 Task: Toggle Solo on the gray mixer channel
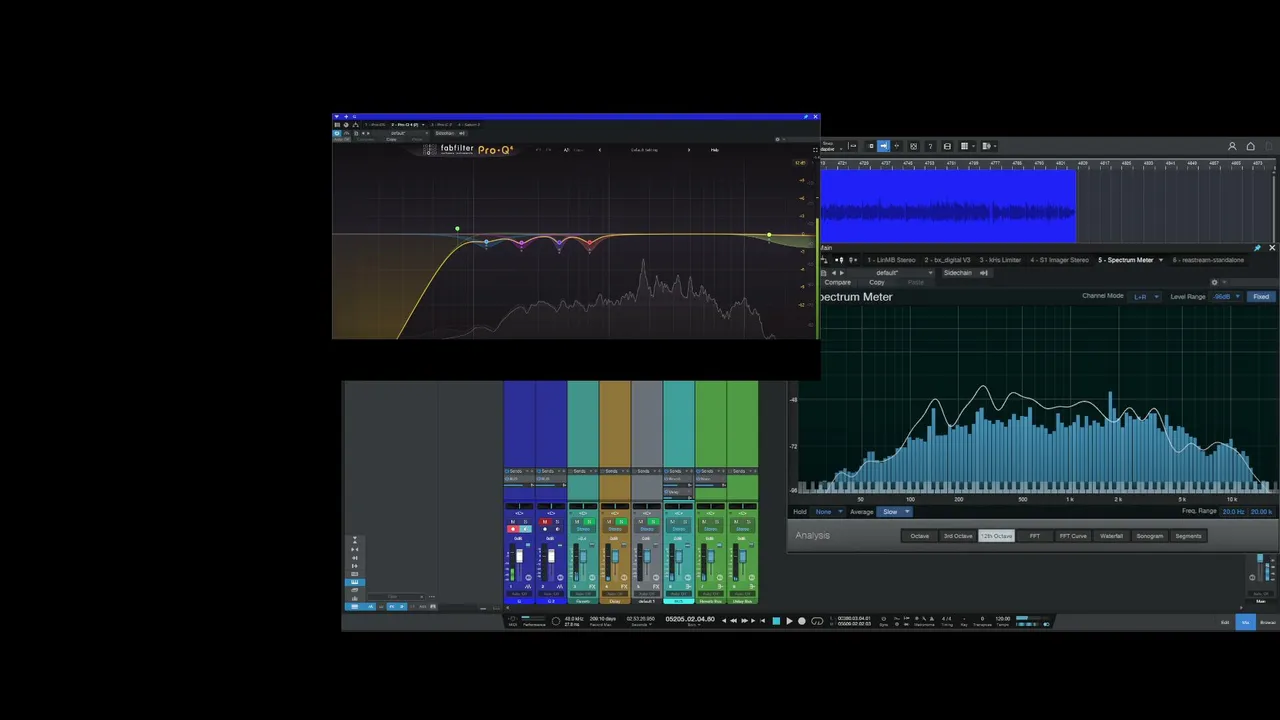click(653, 521)
